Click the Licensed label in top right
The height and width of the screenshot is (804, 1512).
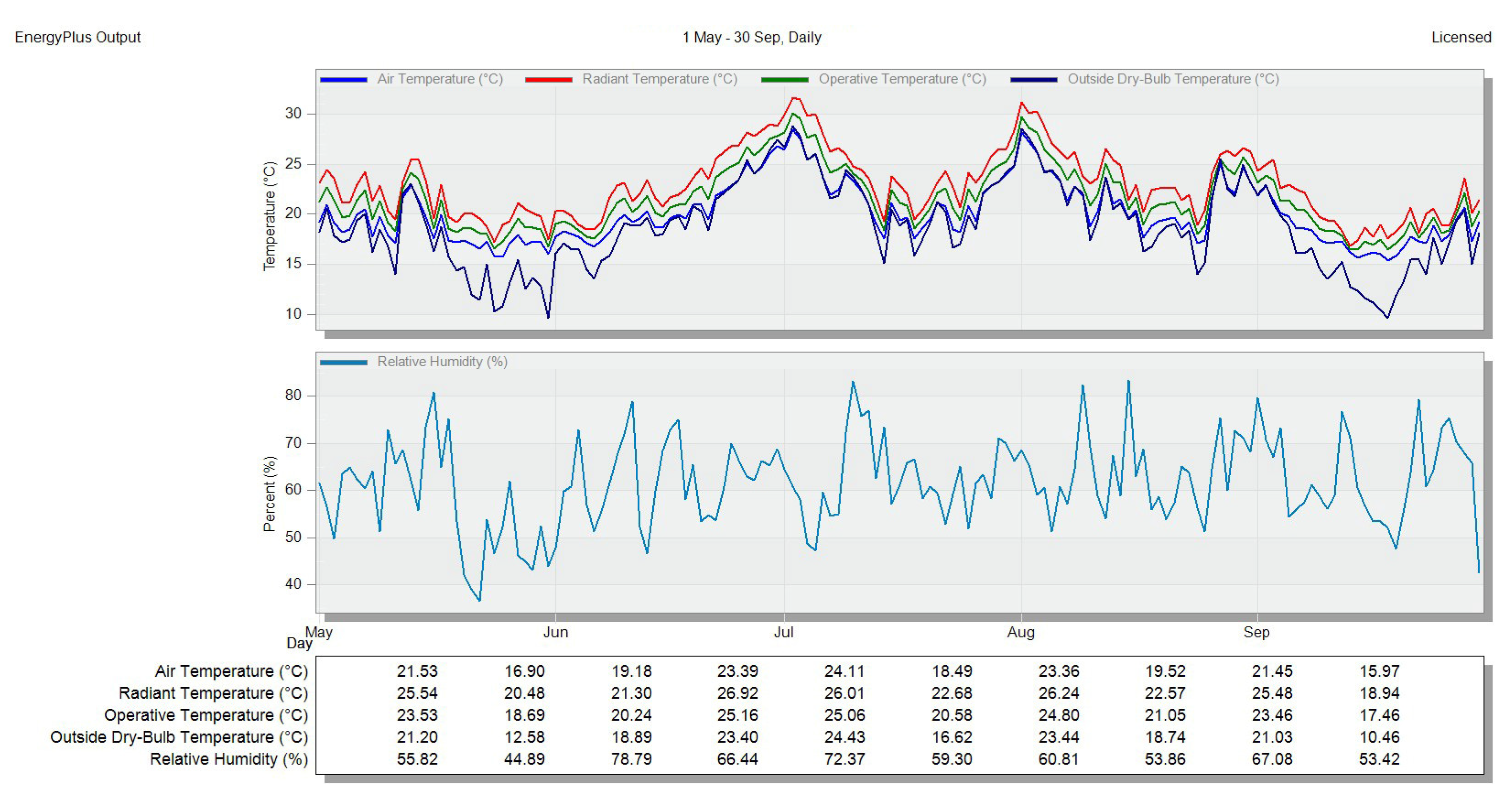click(x=1461, y=38)
